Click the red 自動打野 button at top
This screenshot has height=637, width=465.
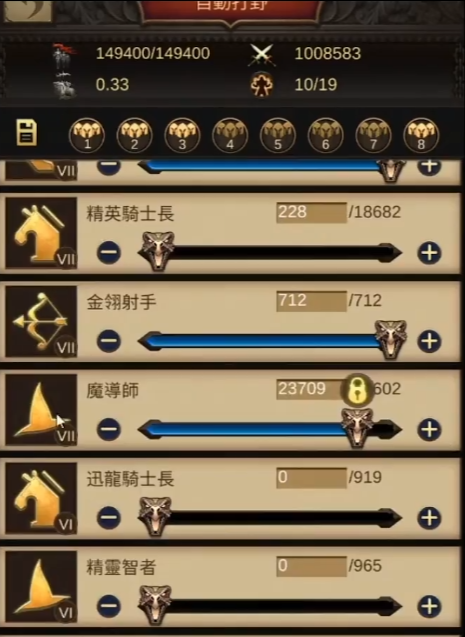[231, 9]
